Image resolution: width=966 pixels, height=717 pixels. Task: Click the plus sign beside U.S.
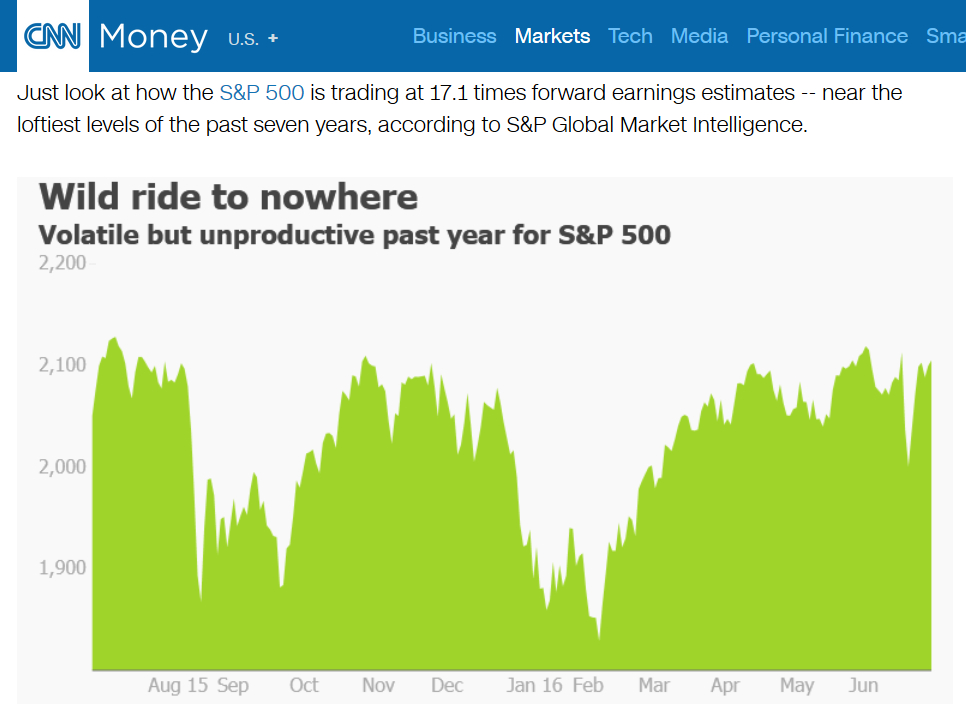pyautogui.click(x=273, y=38)
